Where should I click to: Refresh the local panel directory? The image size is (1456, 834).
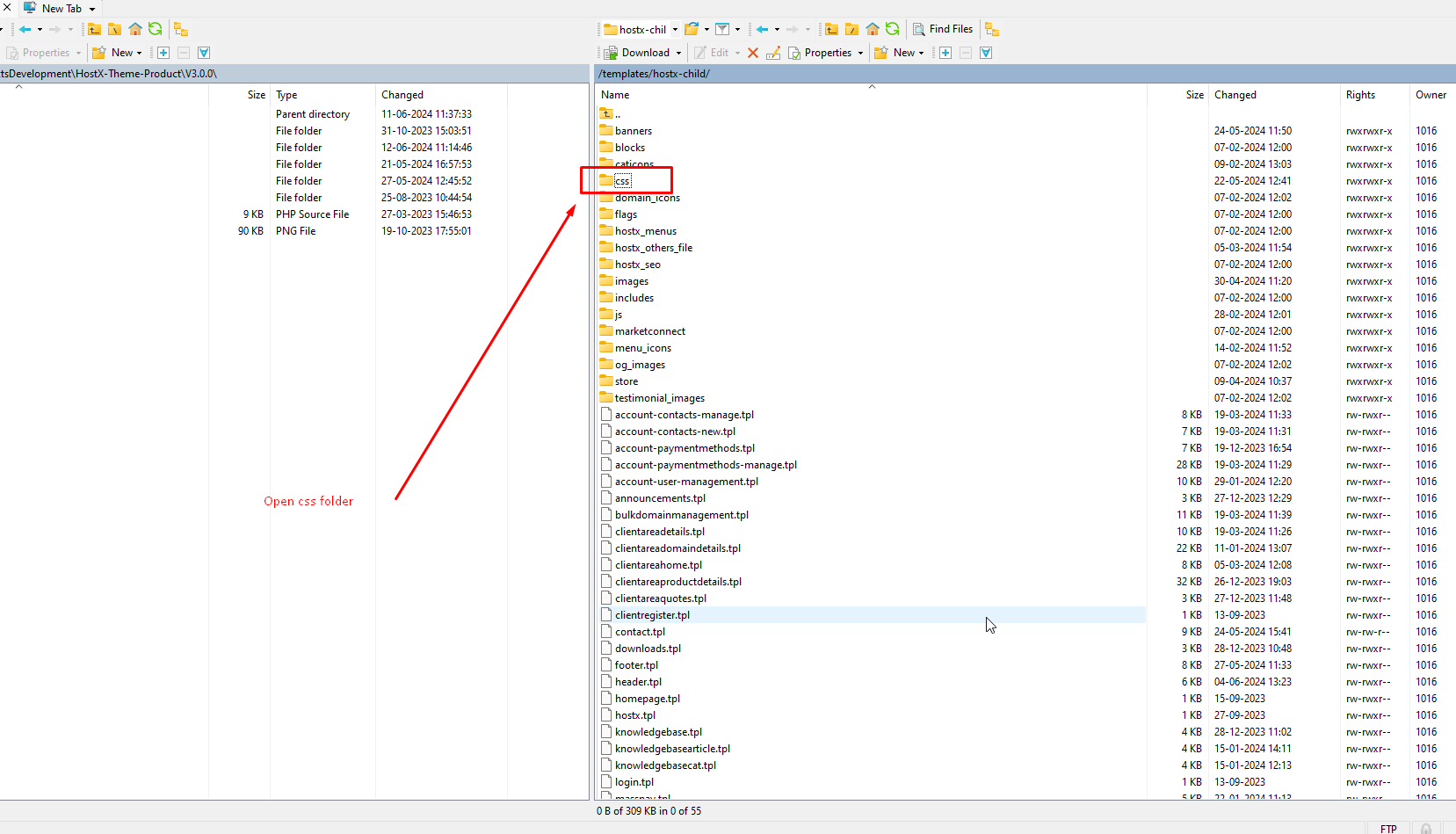(x=156, y=29)
